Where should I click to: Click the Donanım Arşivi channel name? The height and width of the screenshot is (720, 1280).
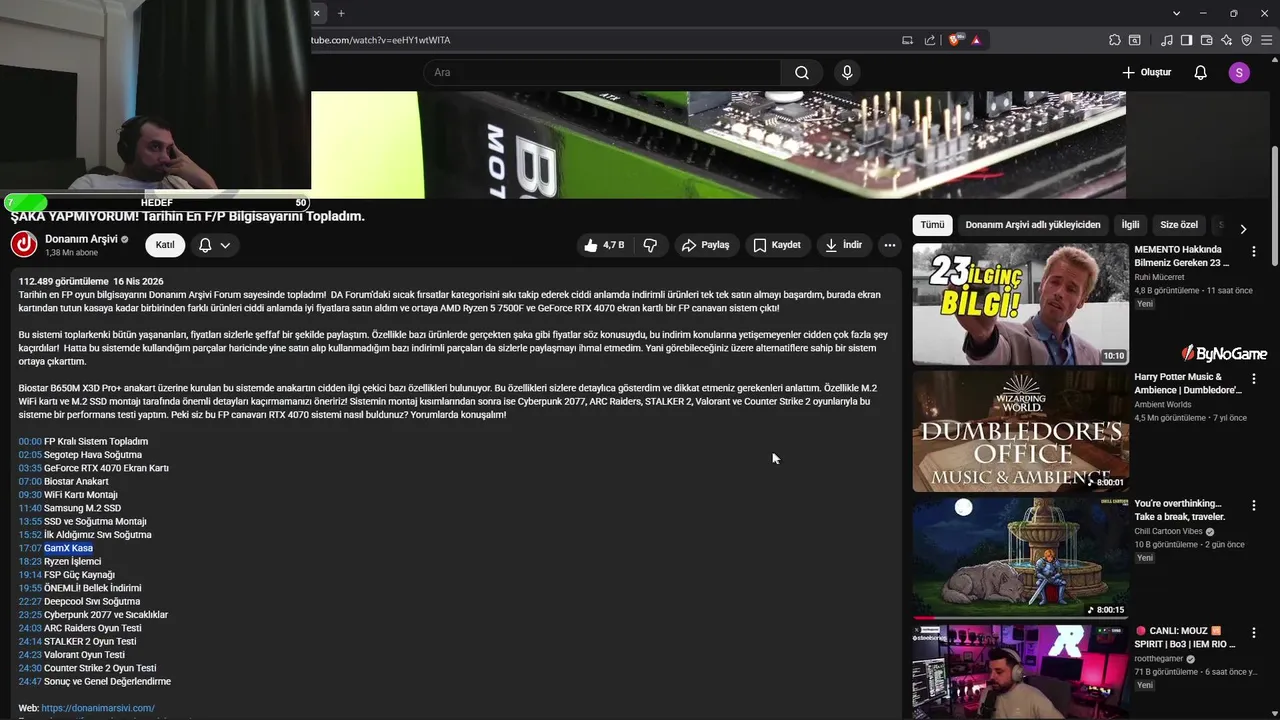click(81, 239)
